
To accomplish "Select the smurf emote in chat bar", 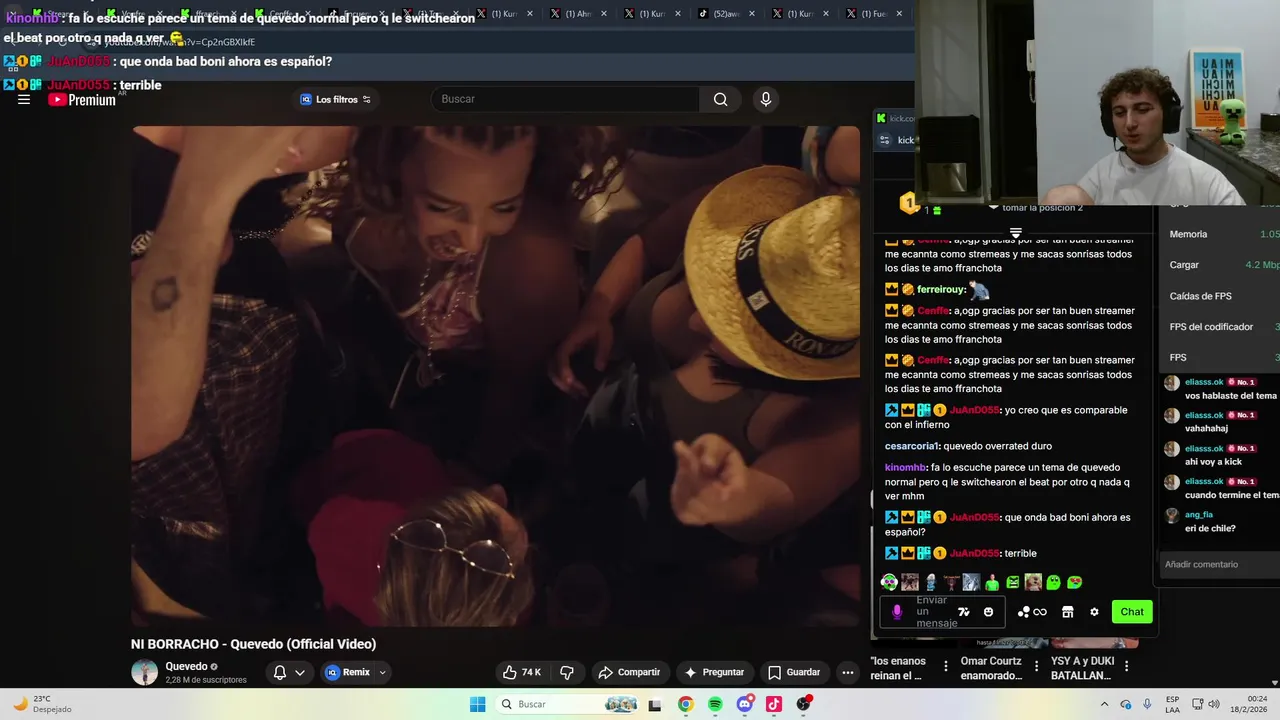I will (x=931, y=582).
